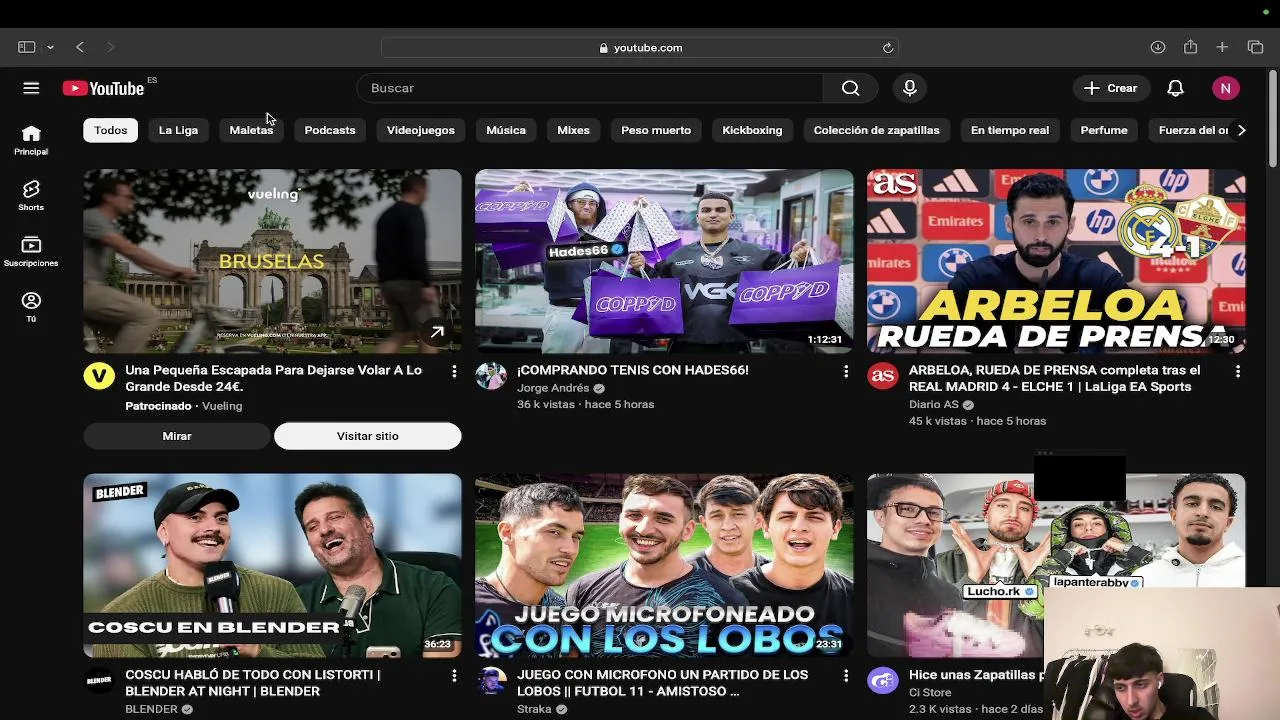Open the Con Los Lobos thumbnail
The image size is (1280, 720).
click(664, 566)
